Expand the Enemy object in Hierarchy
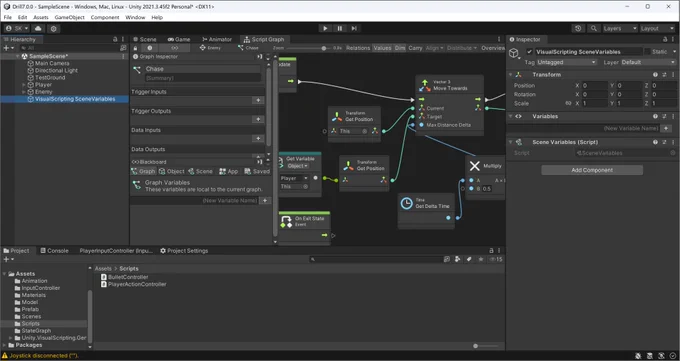 pyautogui.click(x=23, y=92)
